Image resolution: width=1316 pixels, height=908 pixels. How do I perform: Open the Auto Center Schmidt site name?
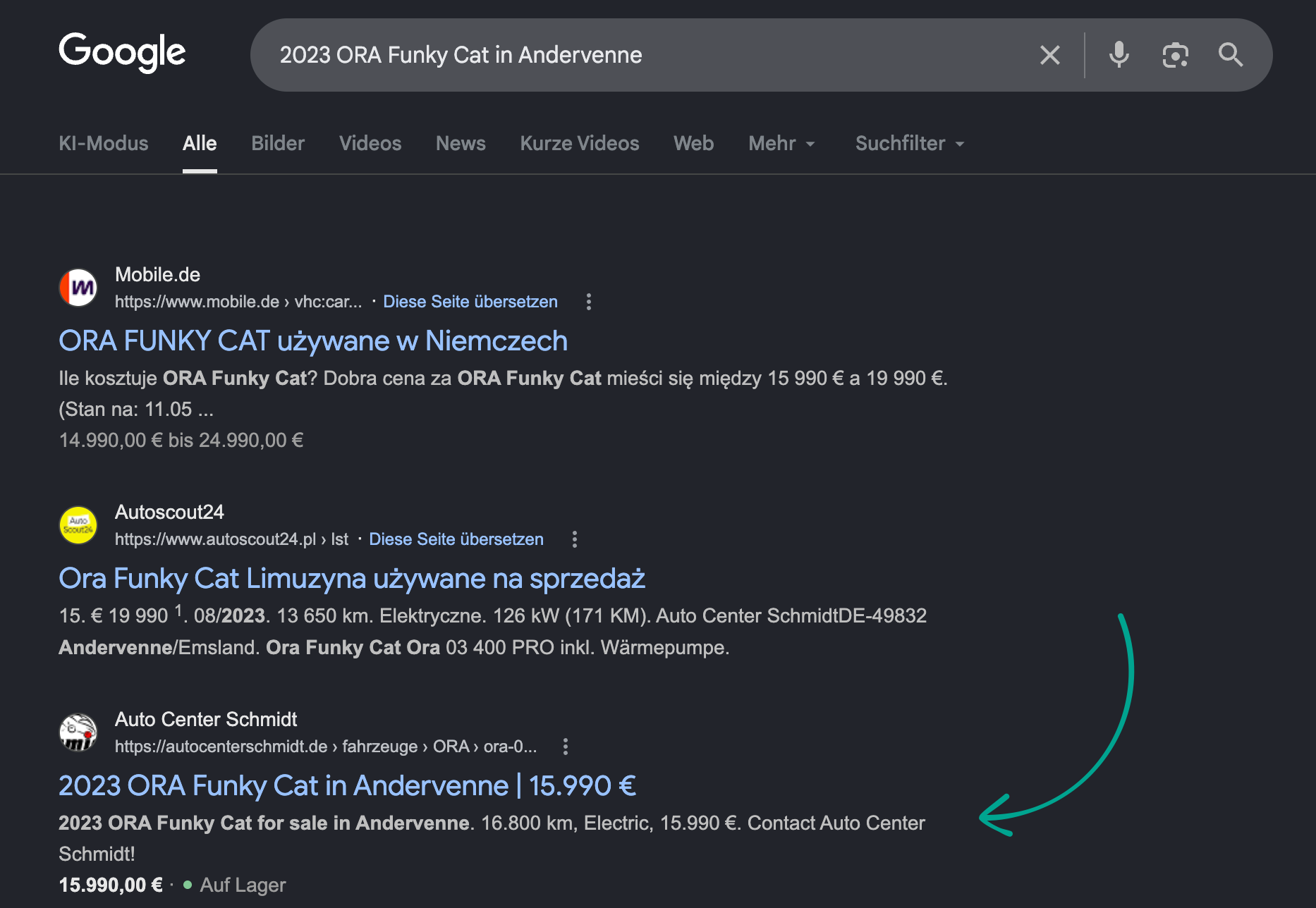coord(206,719)
